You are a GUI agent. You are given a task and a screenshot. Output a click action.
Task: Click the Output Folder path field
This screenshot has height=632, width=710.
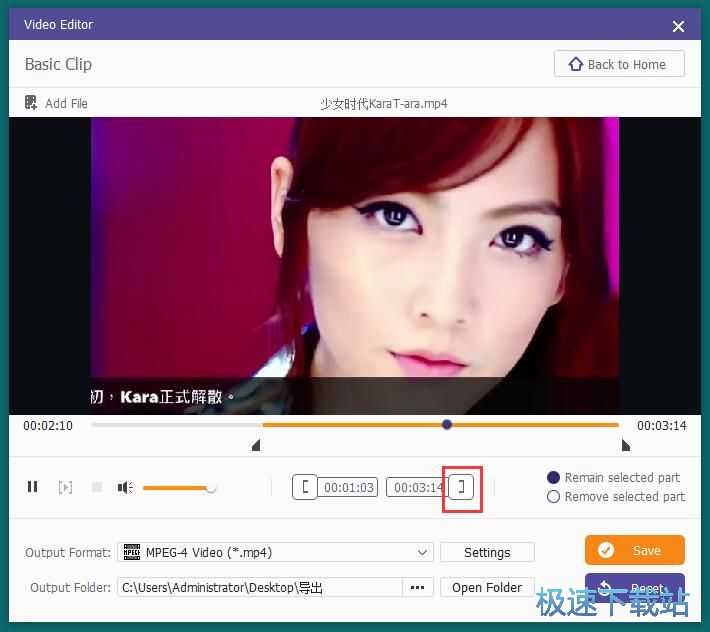pyautogui.click(x=259, y=588)
